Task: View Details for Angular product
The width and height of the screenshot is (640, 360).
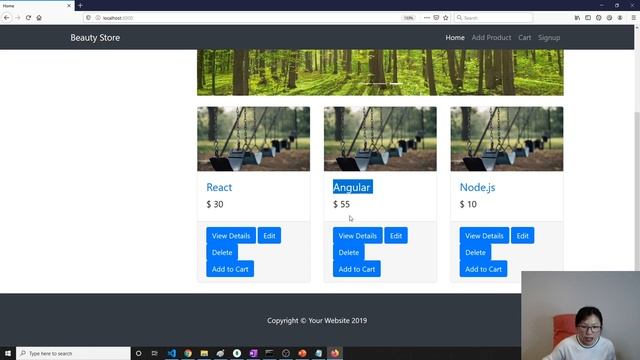Action: click(x=358, y=236)
